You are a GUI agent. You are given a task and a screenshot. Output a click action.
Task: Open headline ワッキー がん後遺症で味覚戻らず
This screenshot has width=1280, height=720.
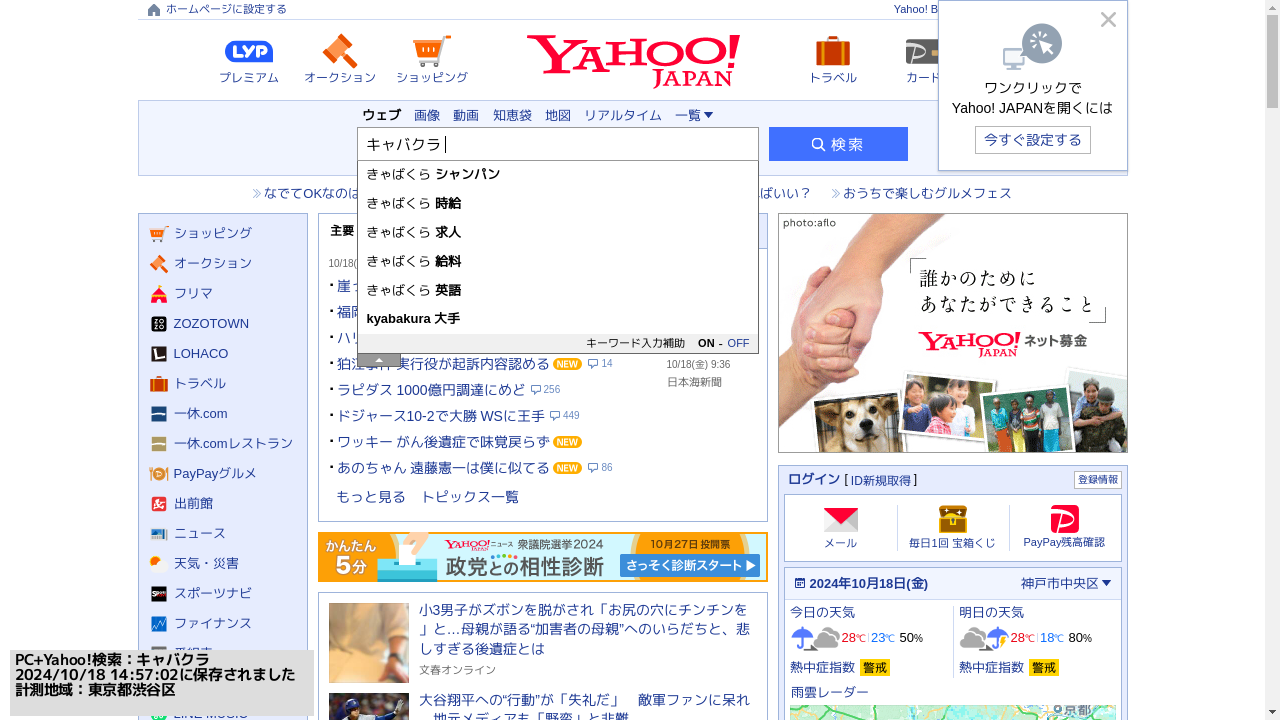tap(443, 442)
